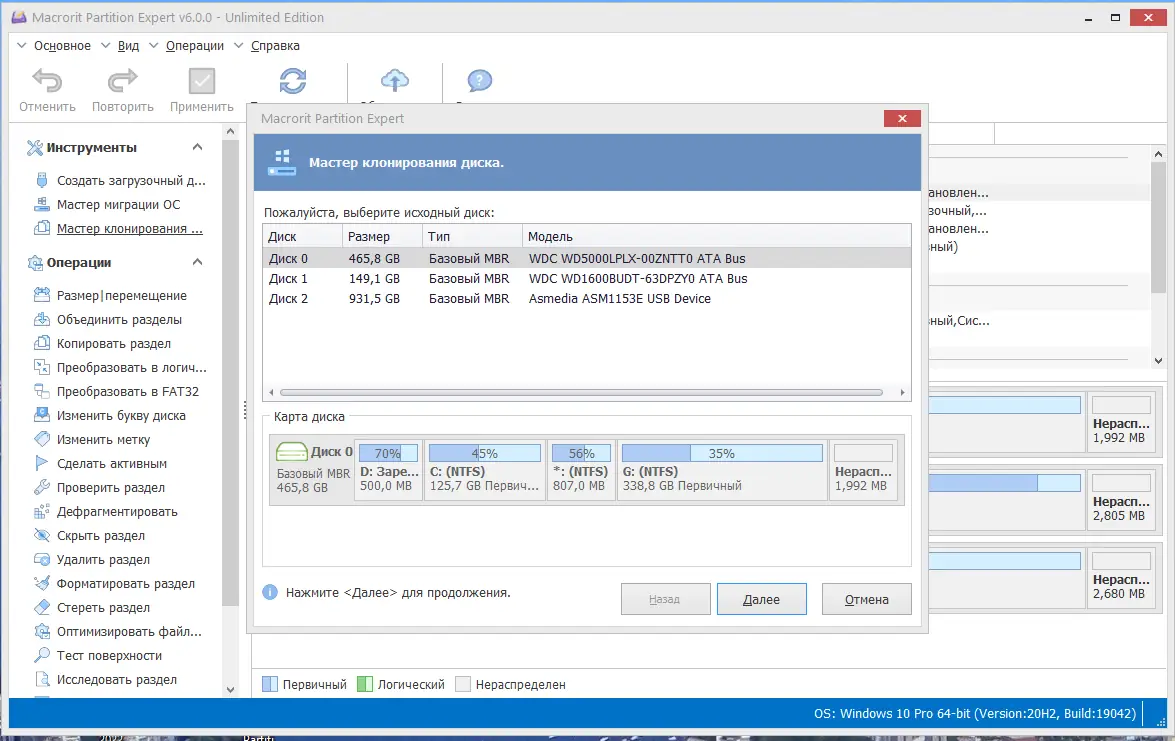This screenshot has height=741, width=1175.
Task: Click the refresh arrows toolbar icon
Action: 293,81
